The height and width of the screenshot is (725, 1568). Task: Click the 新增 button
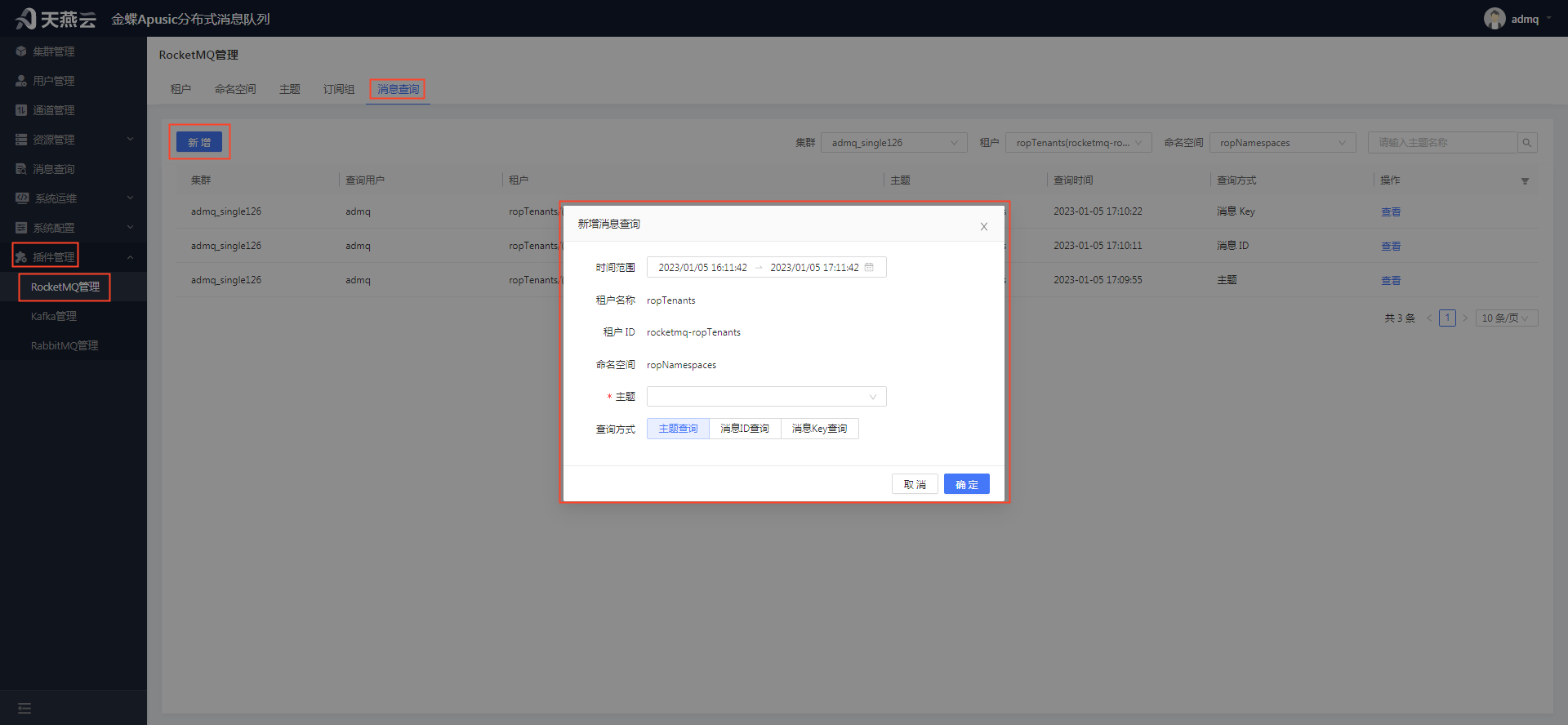click(x=199, y=142)
